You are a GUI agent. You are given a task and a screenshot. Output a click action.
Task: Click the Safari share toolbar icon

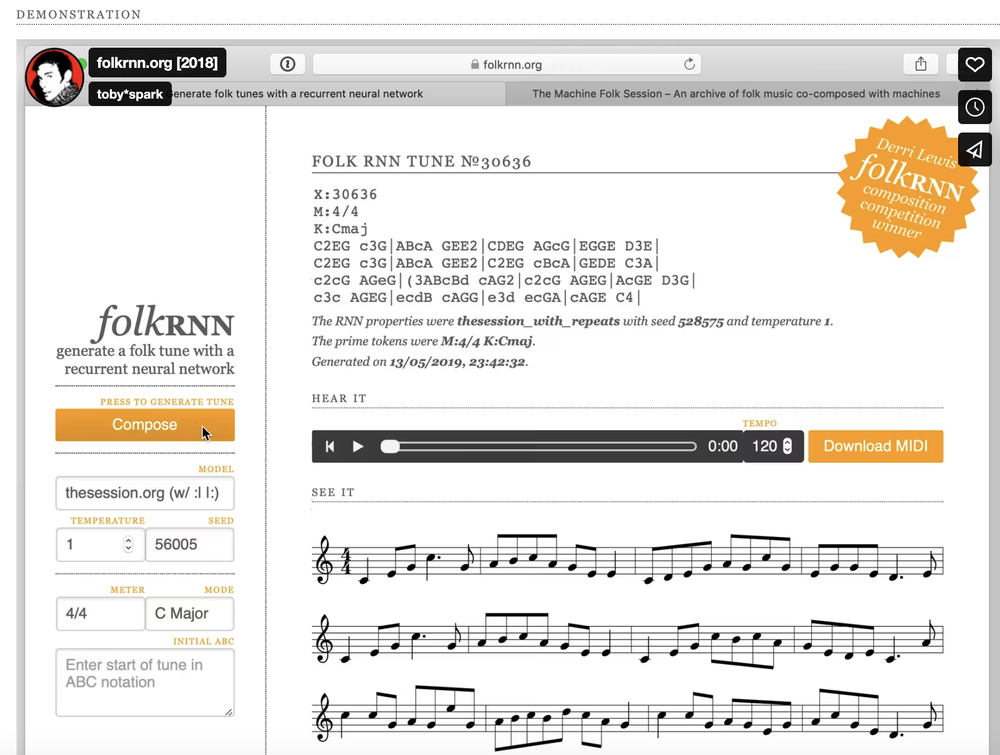point(920,64)
